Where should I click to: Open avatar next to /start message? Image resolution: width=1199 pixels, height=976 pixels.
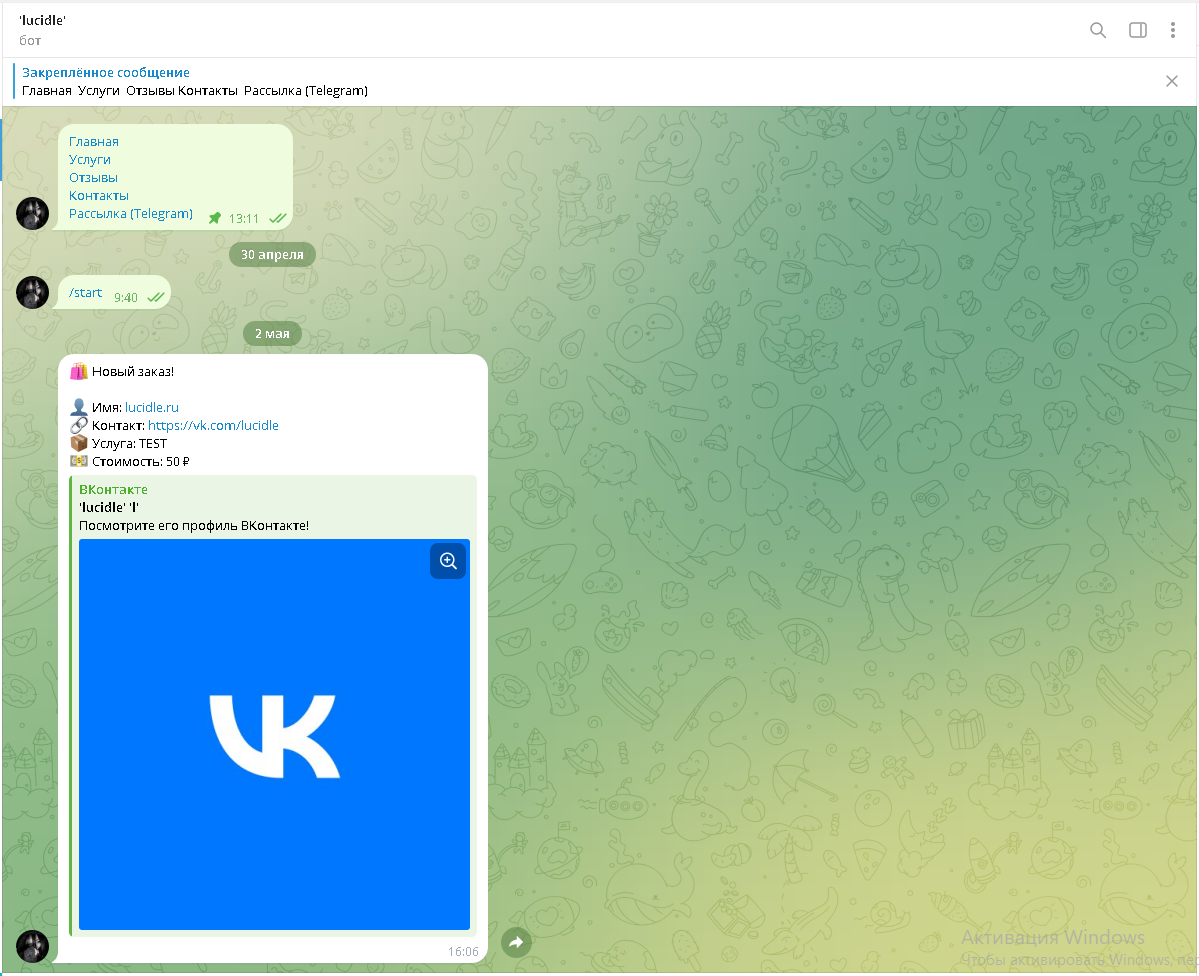pyautogui.click(x=32, y=292)
